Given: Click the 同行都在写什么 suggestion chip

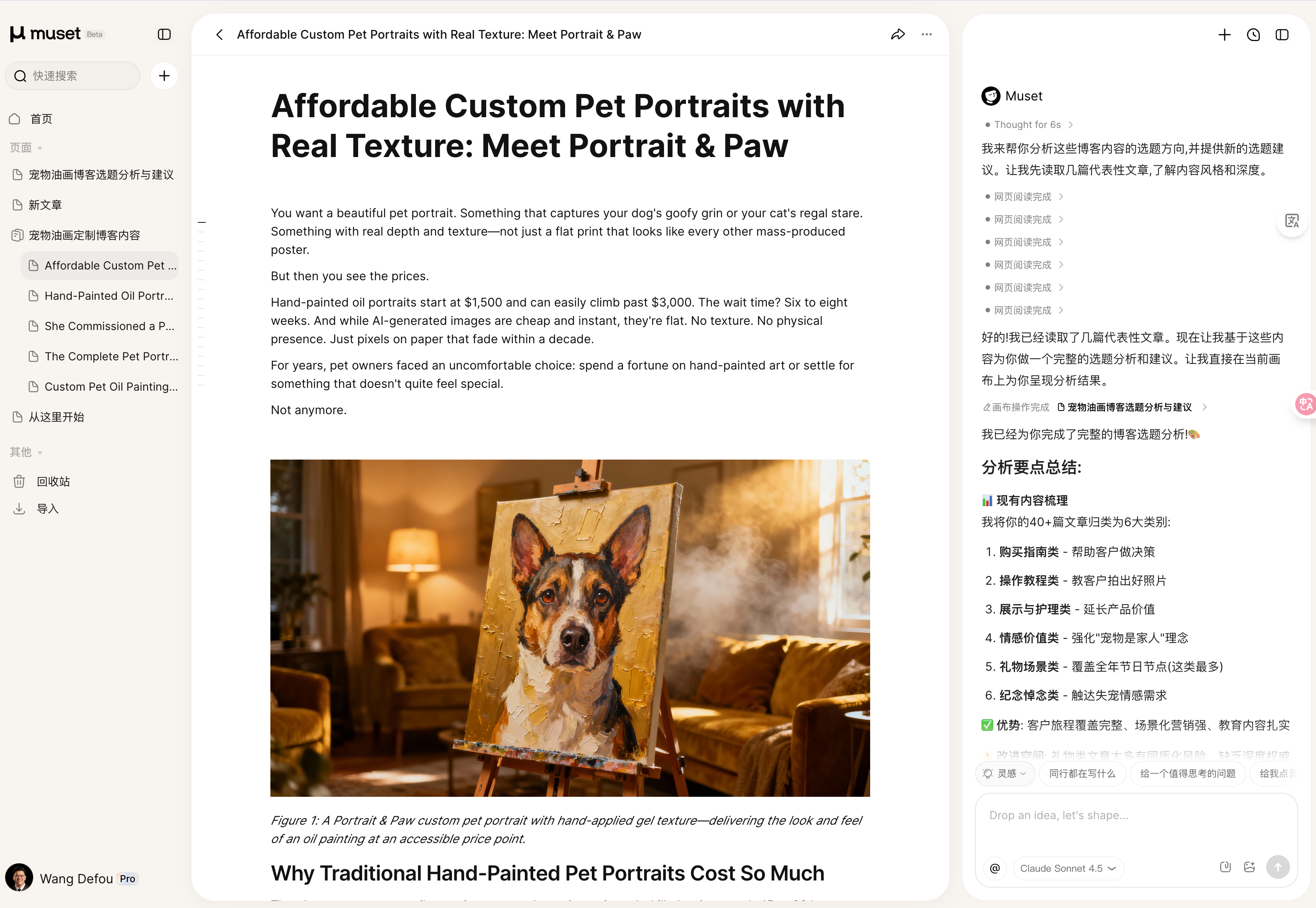Looking at the screenshot, I should pyautogui.click(x=1082, y=773).
